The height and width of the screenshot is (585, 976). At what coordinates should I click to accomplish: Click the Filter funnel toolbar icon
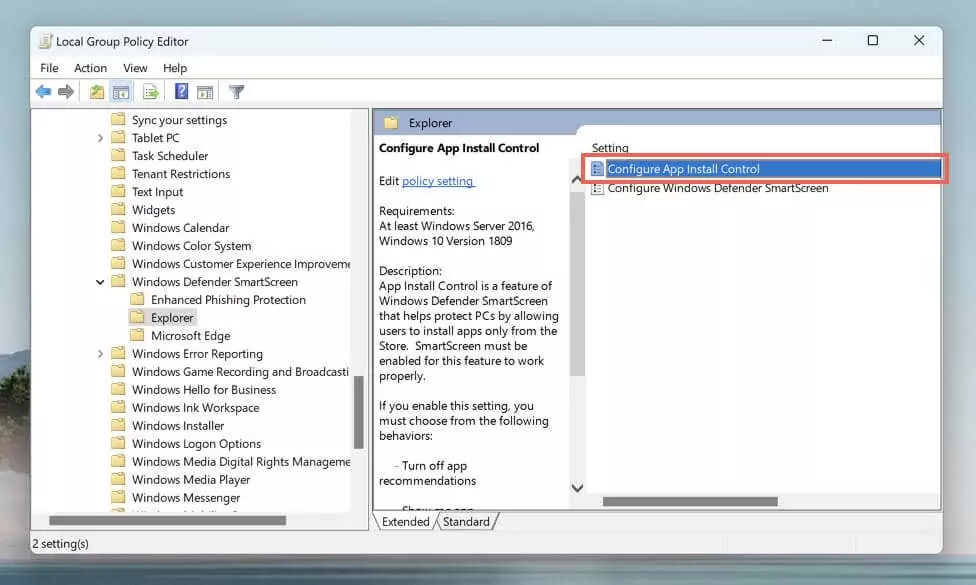[236, 92]
